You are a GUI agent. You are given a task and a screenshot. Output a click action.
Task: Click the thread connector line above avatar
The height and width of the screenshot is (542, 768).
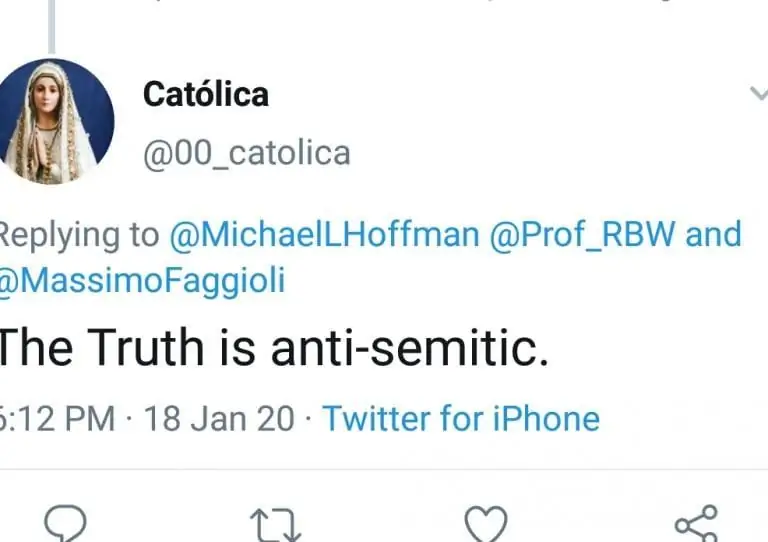51,25
